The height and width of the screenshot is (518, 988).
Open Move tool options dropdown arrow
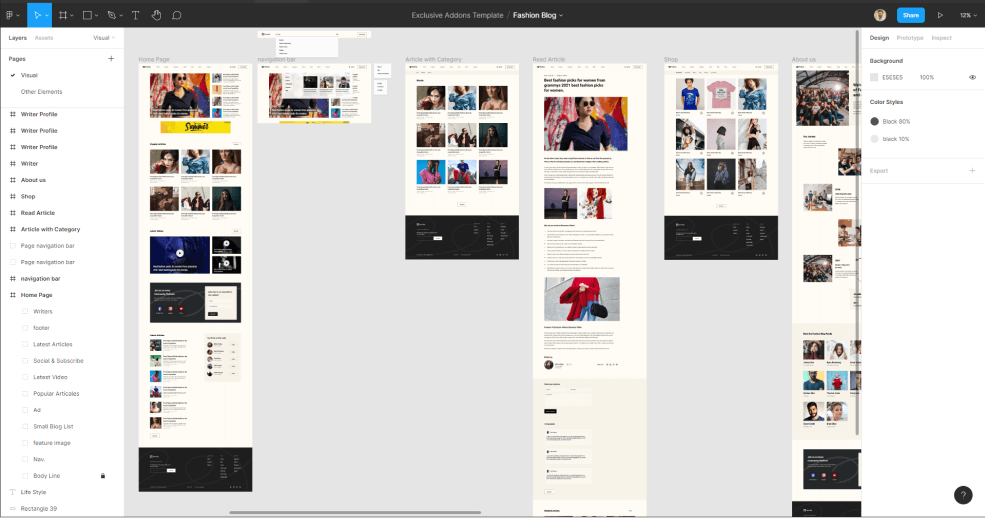coord(47,16)
